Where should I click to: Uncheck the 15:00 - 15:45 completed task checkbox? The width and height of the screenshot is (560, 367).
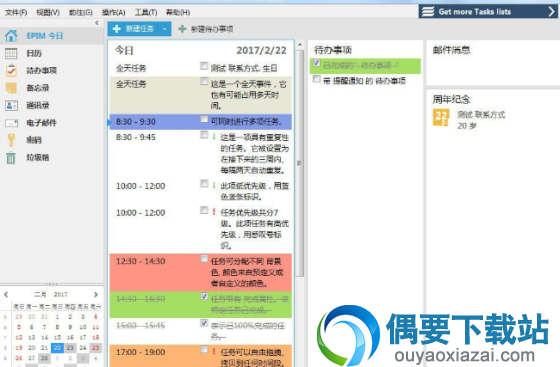coord(204,323)
